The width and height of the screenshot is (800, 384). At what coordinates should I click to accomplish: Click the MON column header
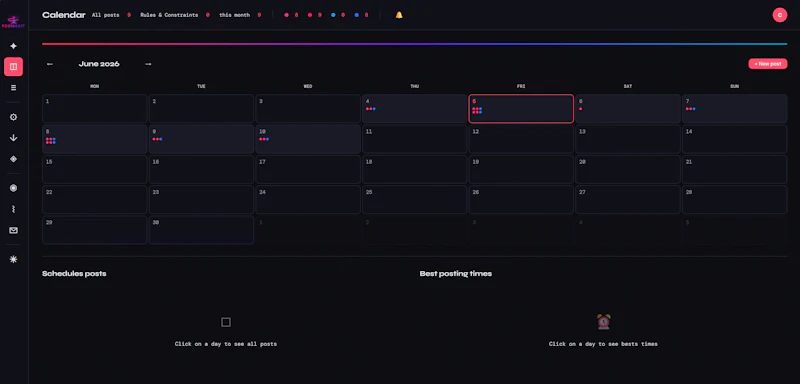(x=94, y=86)
